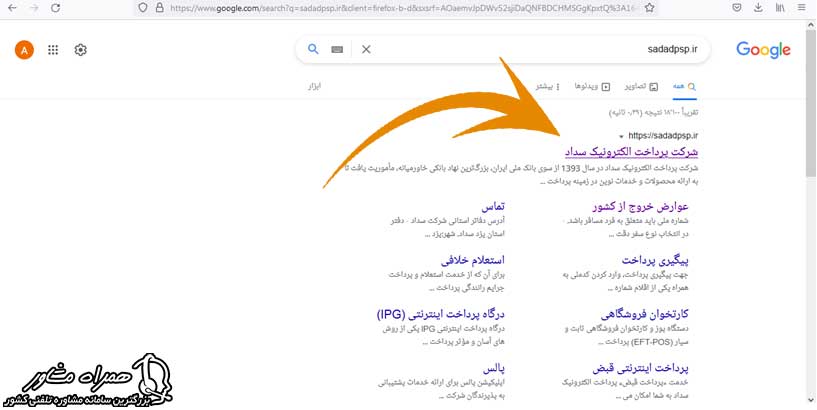Open the library bookmarks icon
Screen dimensions: 817x410
[780, 8]
